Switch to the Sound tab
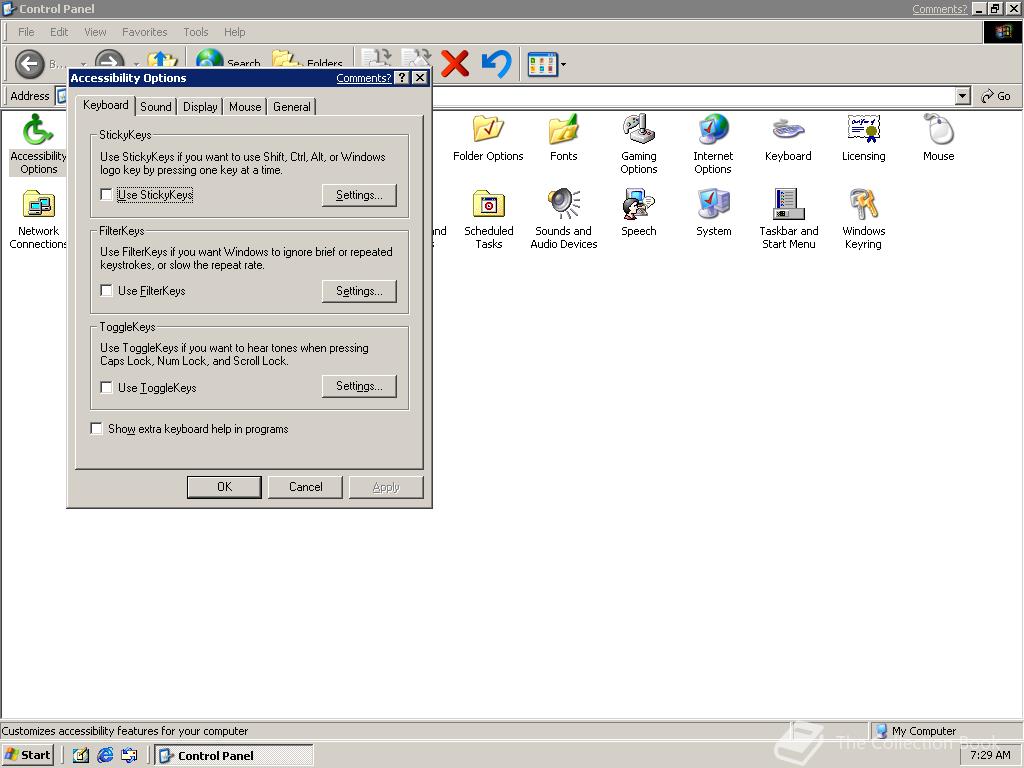 click(x=155, y=106)
